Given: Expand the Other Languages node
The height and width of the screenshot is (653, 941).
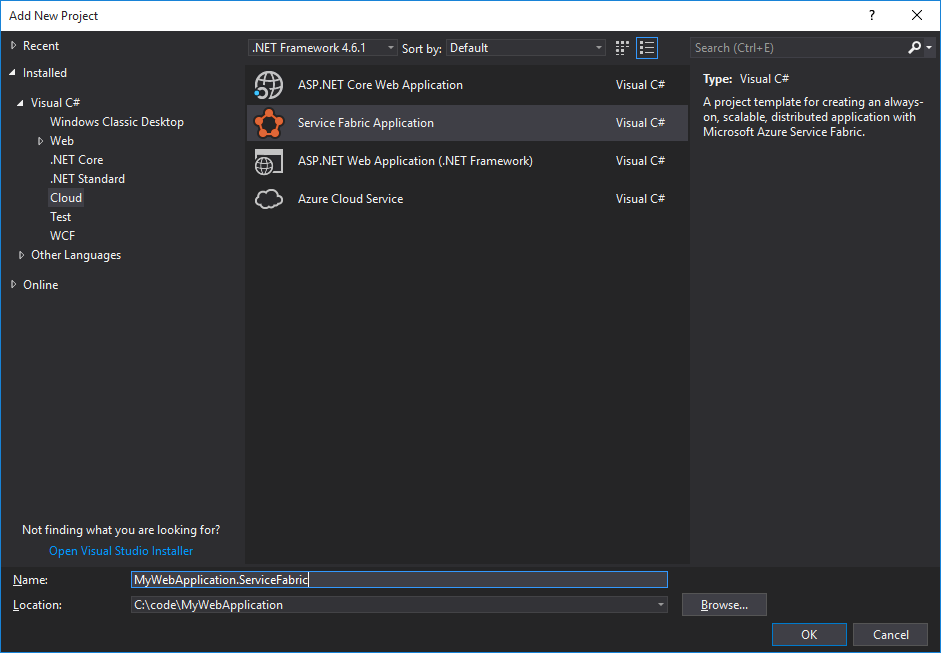Looking at the screenshot, I should 22,255.
